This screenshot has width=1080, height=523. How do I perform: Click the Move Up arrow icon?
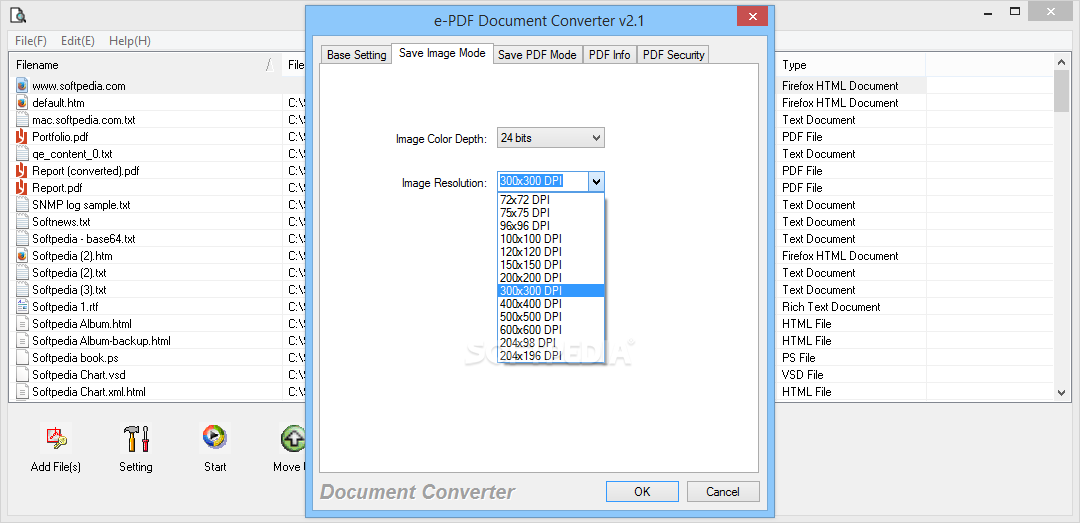pos(293,438)
